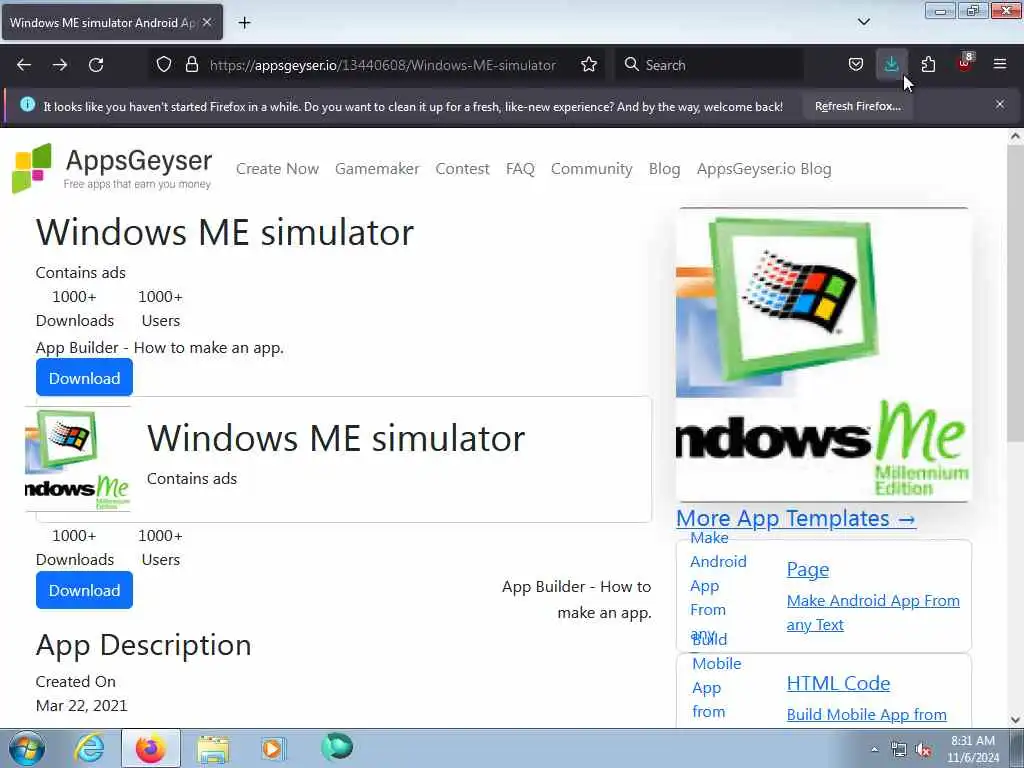Open Make Android App From any Text link

pyautogui.click(x=873, y=613)
